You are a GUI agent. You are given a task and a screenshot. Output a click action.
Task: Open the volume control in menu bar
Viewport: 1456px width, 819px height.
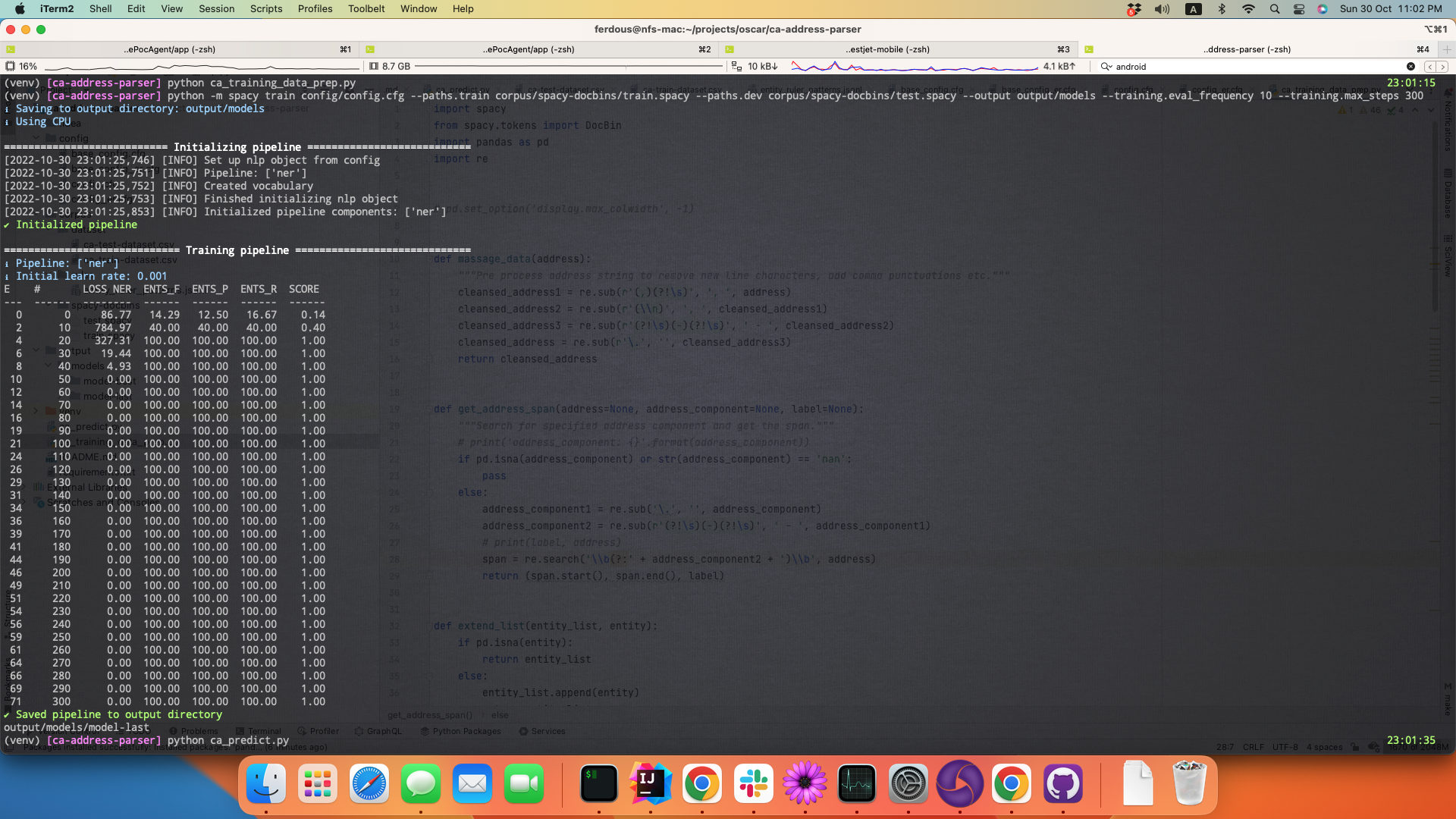[1162, 8]
